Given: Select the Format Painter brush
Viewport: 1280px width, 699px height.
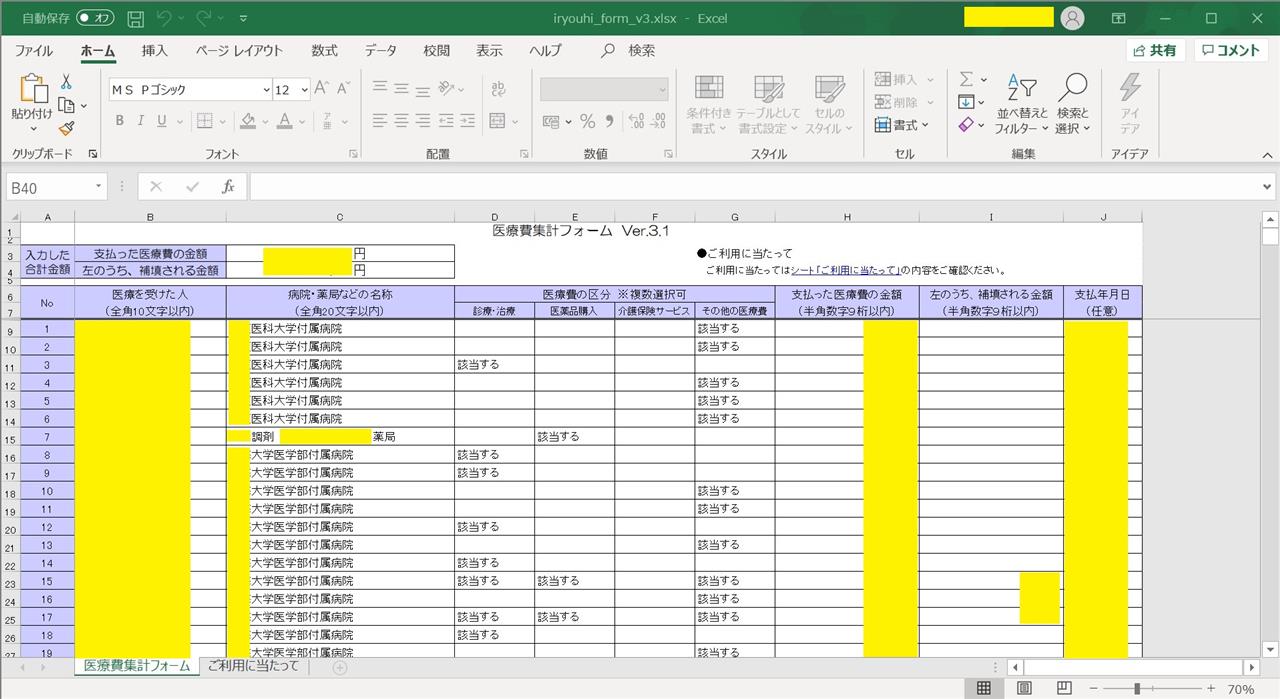Looking at the screenshot, I should [66, 128].
